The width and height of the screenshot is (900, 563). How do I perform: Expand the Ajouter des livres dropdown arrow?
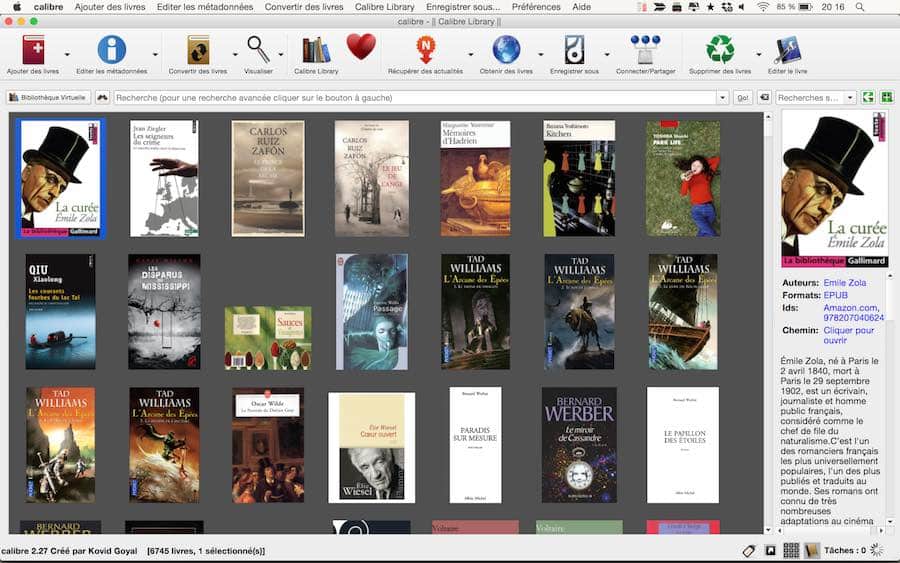pyautogui.click(x=67, y=55)
